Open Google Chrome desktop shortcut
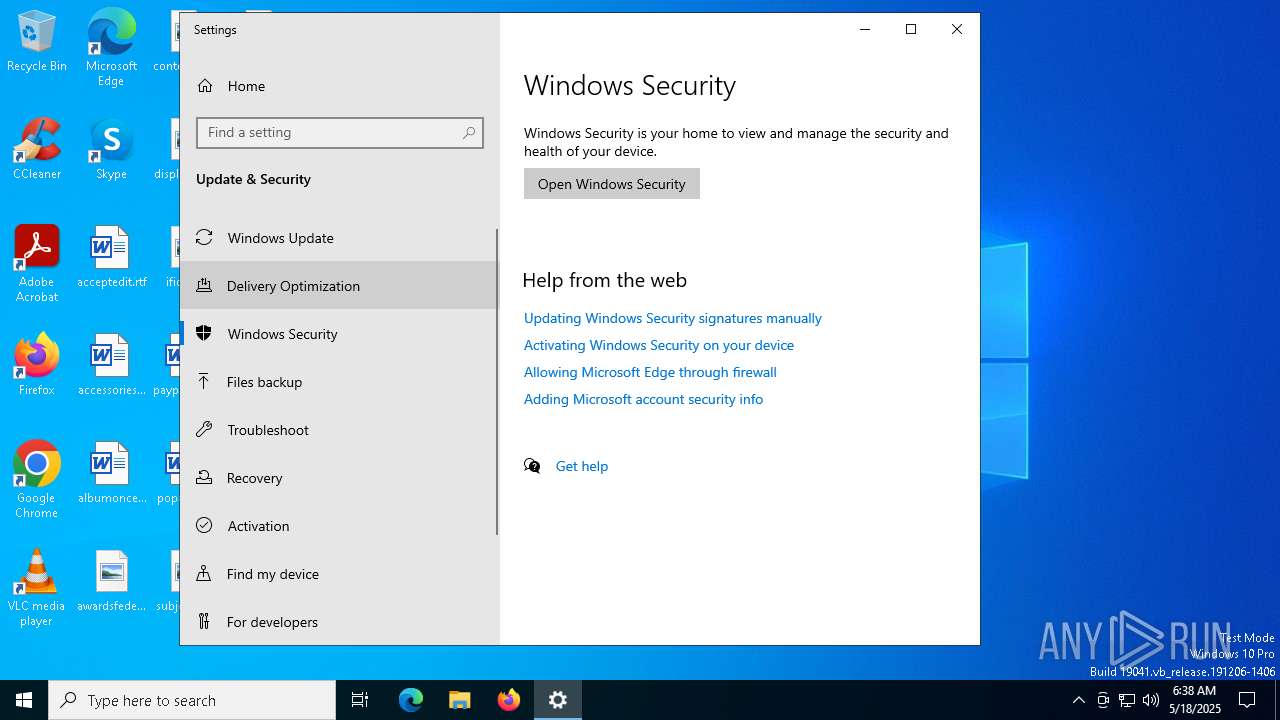Screen dimensions: 1280x720 [37, 479]
